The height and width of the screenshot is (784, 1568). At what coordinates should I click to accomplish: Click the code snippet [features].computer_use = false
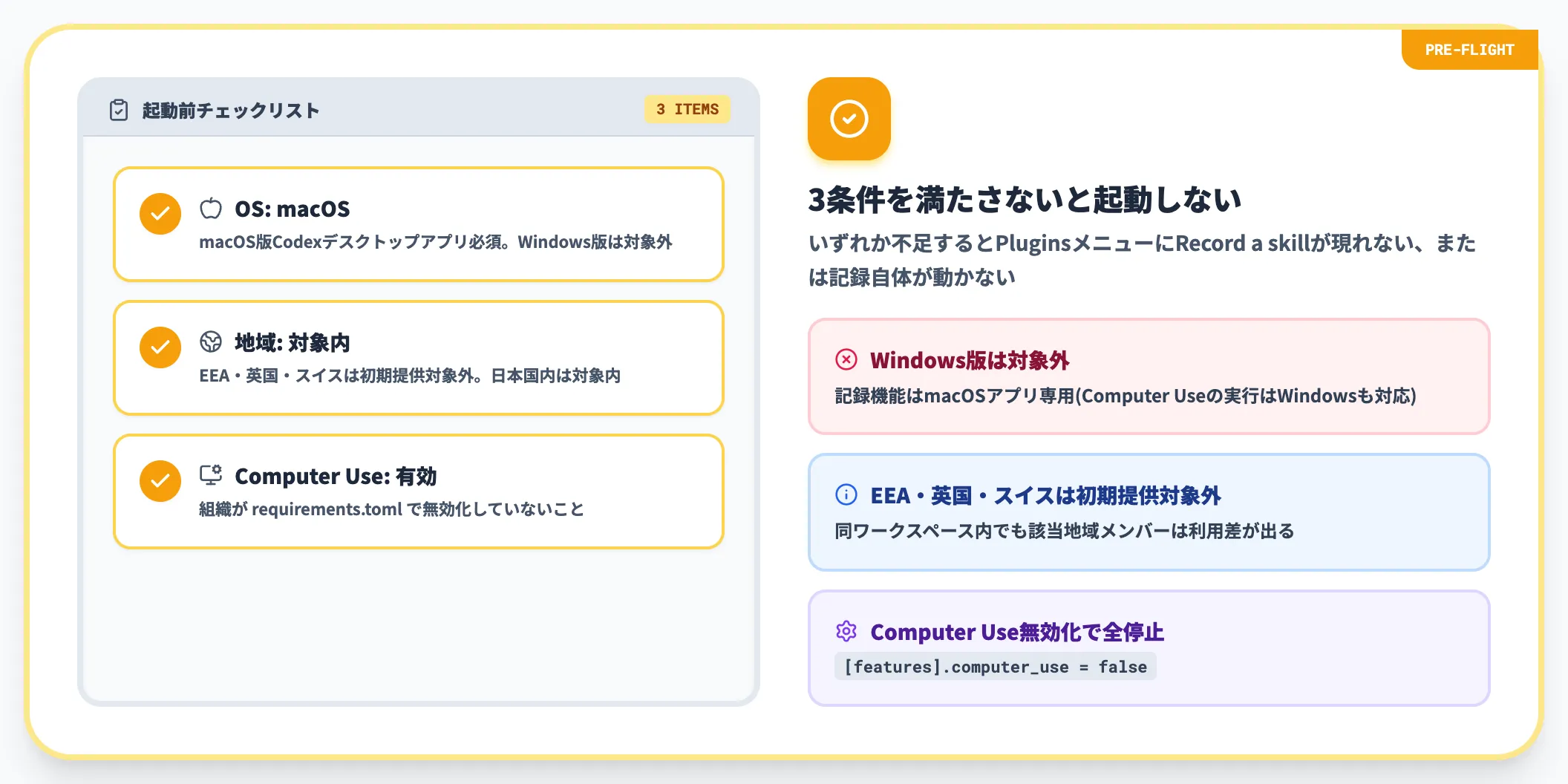(996, 667)
